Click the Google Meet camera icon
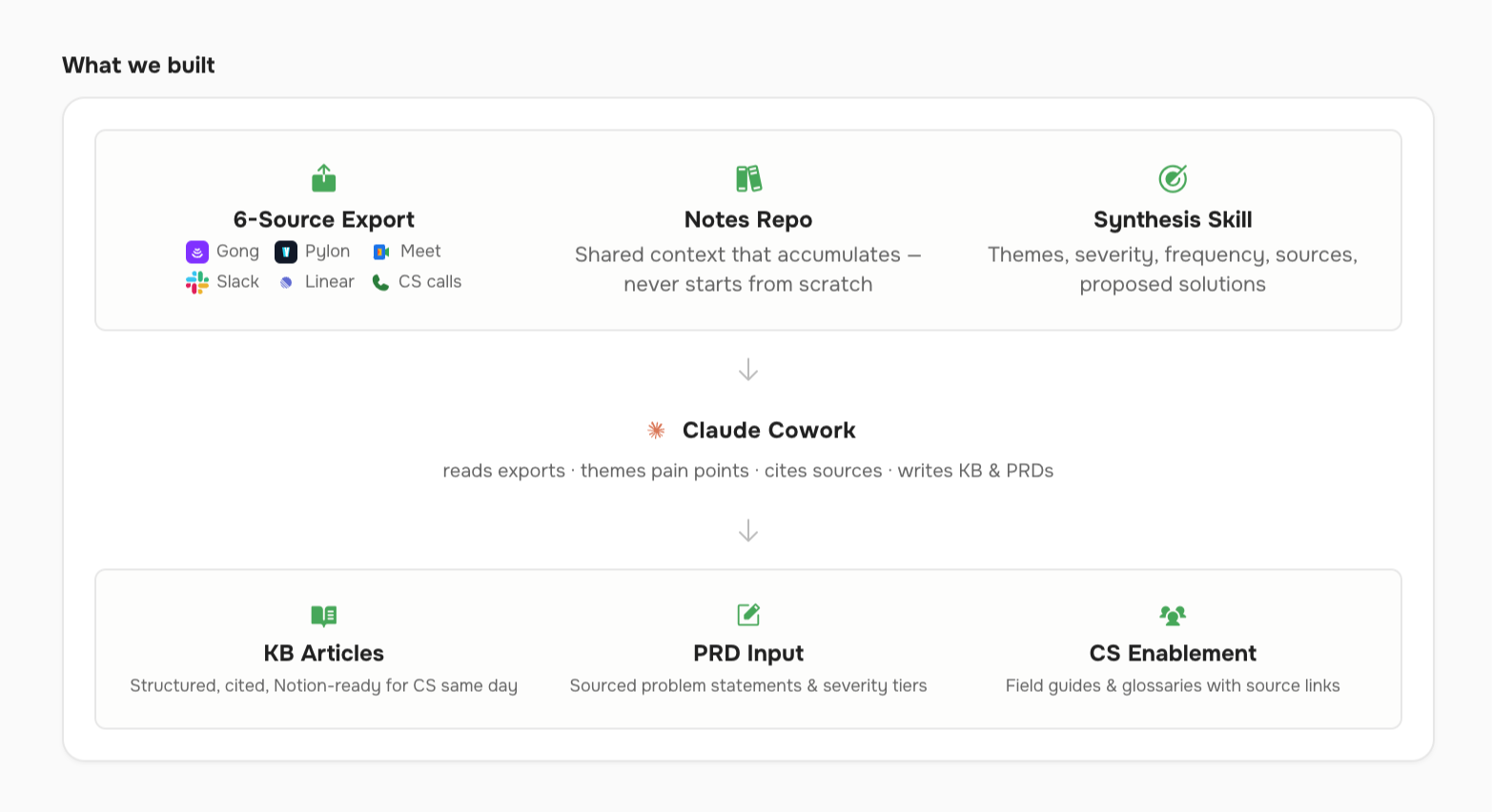The width and height of the screenshot is (1492, 812). pos(381,252)
